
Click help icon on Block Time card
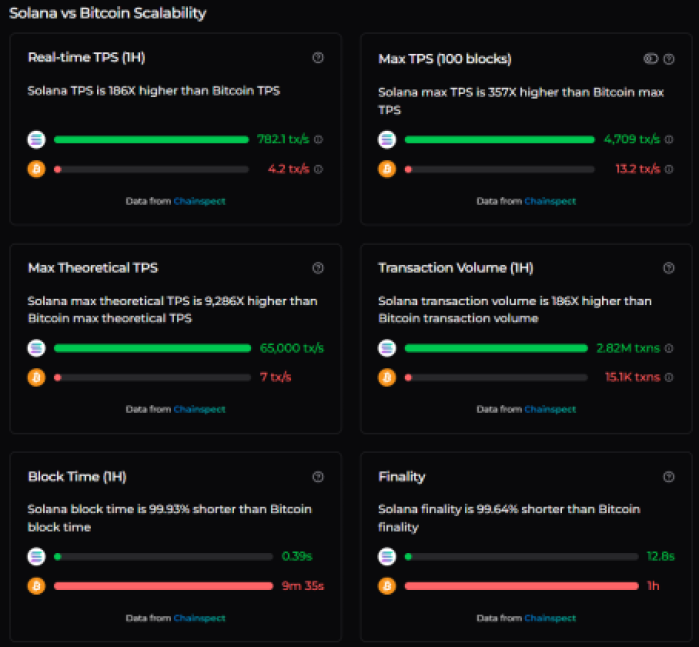[318, 477]
